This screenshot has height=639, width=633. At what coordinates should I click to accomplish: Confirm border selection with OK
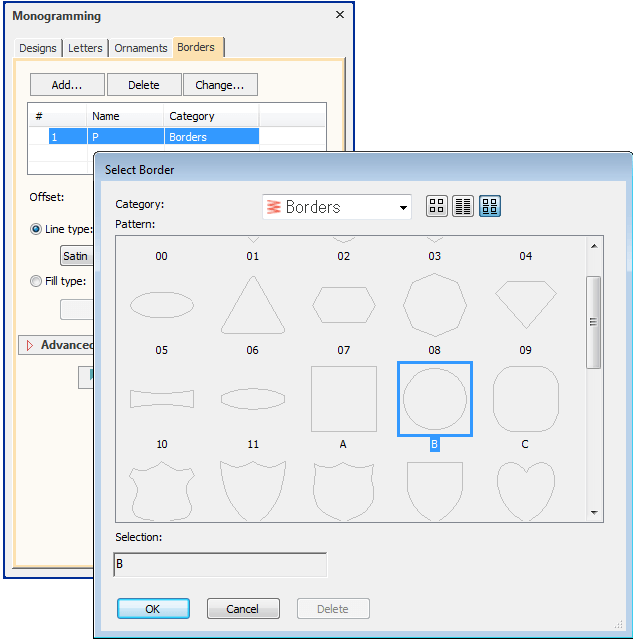(x=153, y=608)
